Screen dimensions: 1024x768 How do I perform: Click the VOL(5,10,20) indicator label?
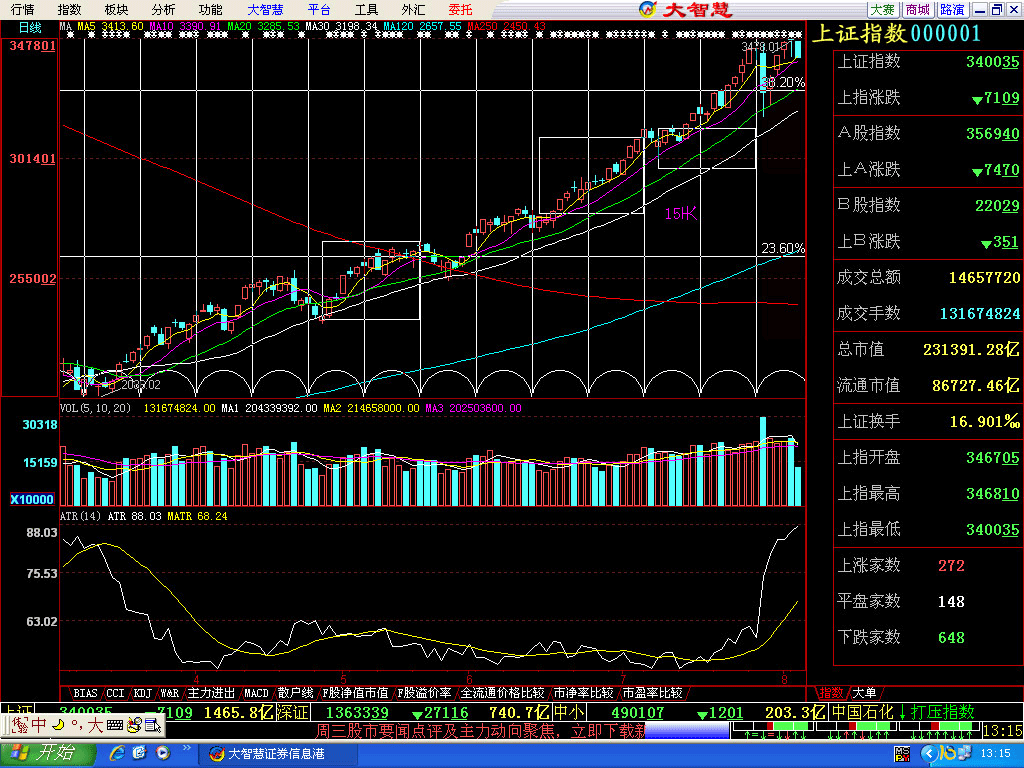click(x=95, y=408)
